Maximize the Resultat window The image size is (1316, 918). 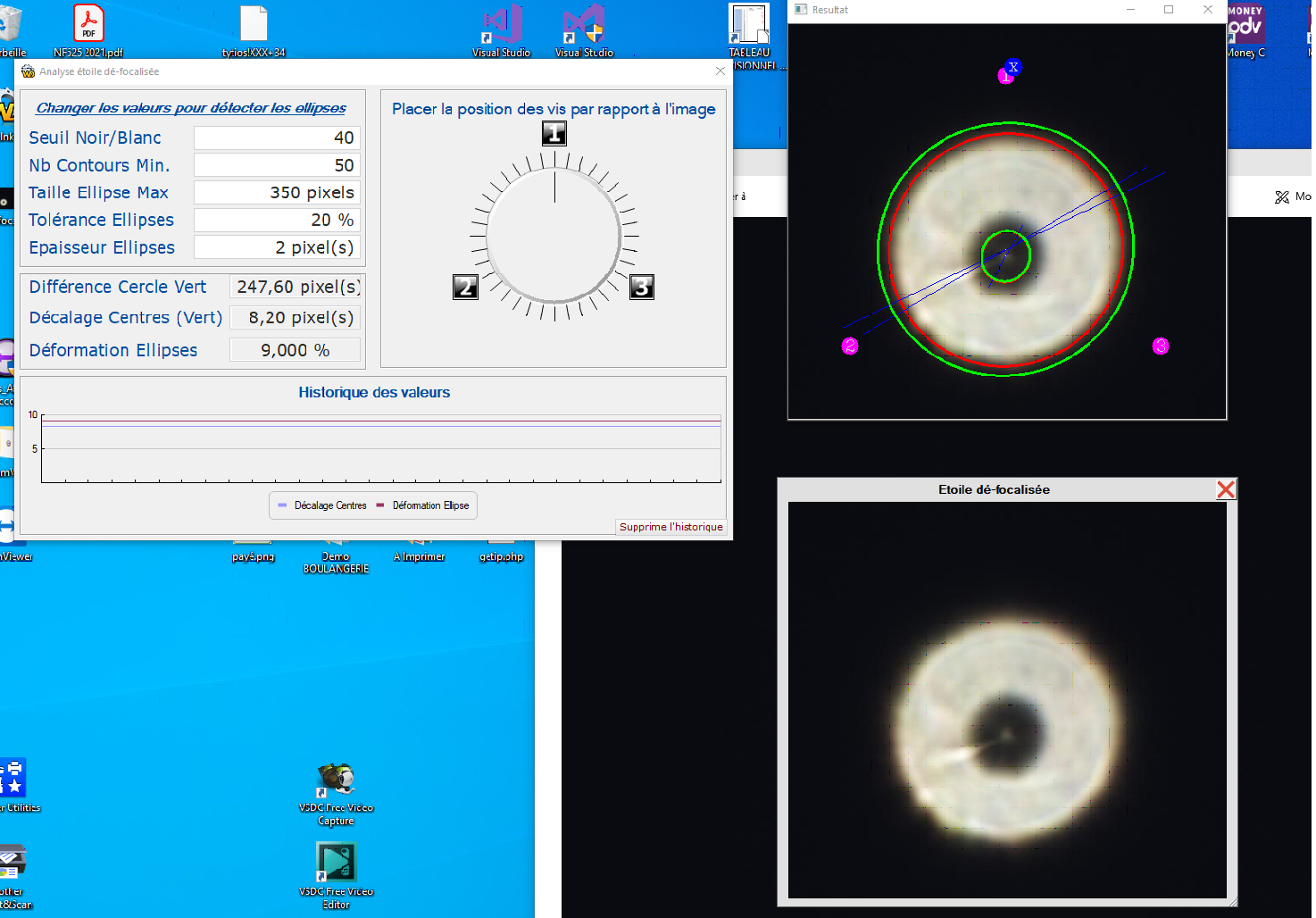[1169, 10]
